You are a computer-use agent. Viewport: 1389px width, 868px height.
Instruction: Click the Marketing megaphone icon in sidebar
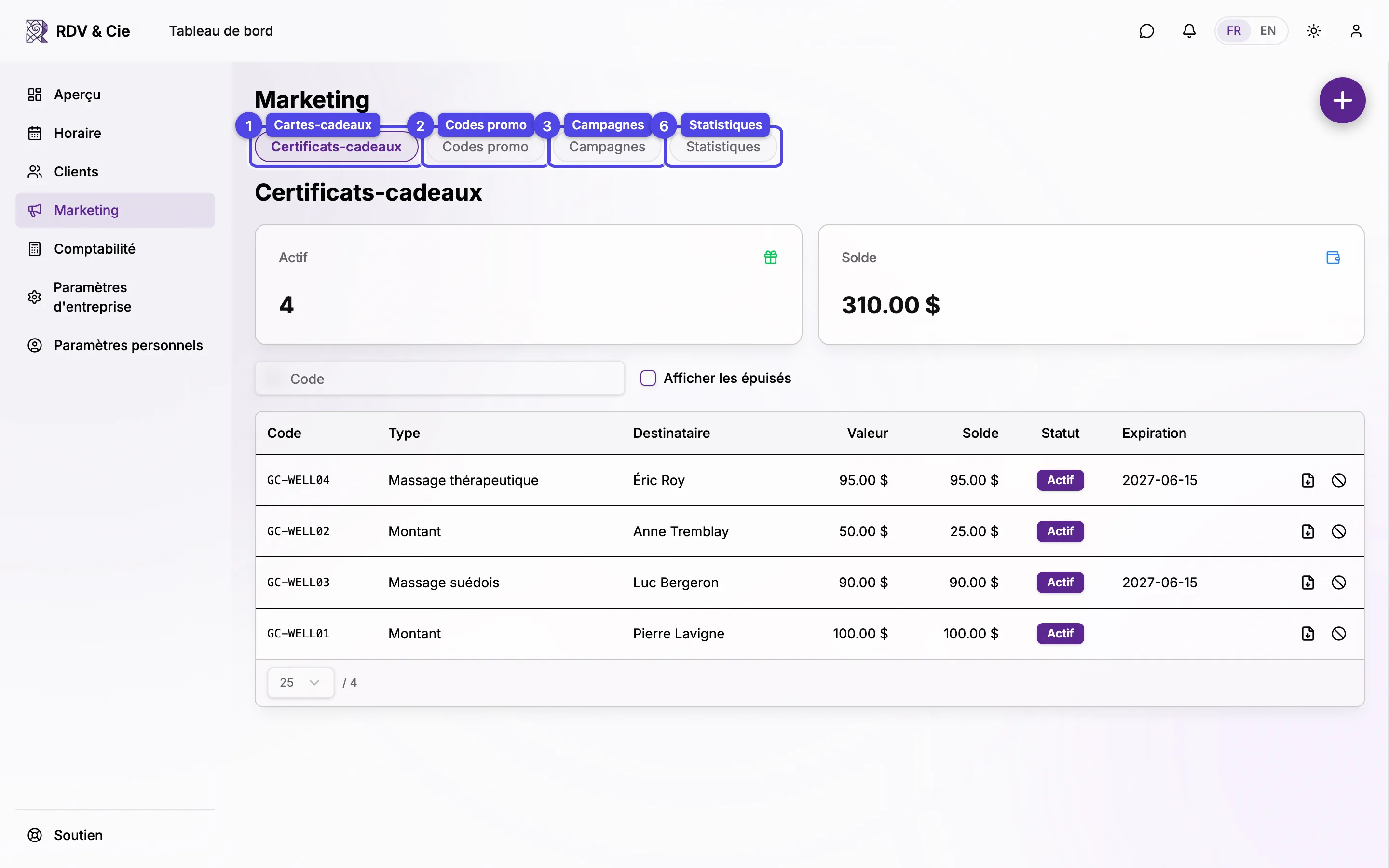(34, 210)
